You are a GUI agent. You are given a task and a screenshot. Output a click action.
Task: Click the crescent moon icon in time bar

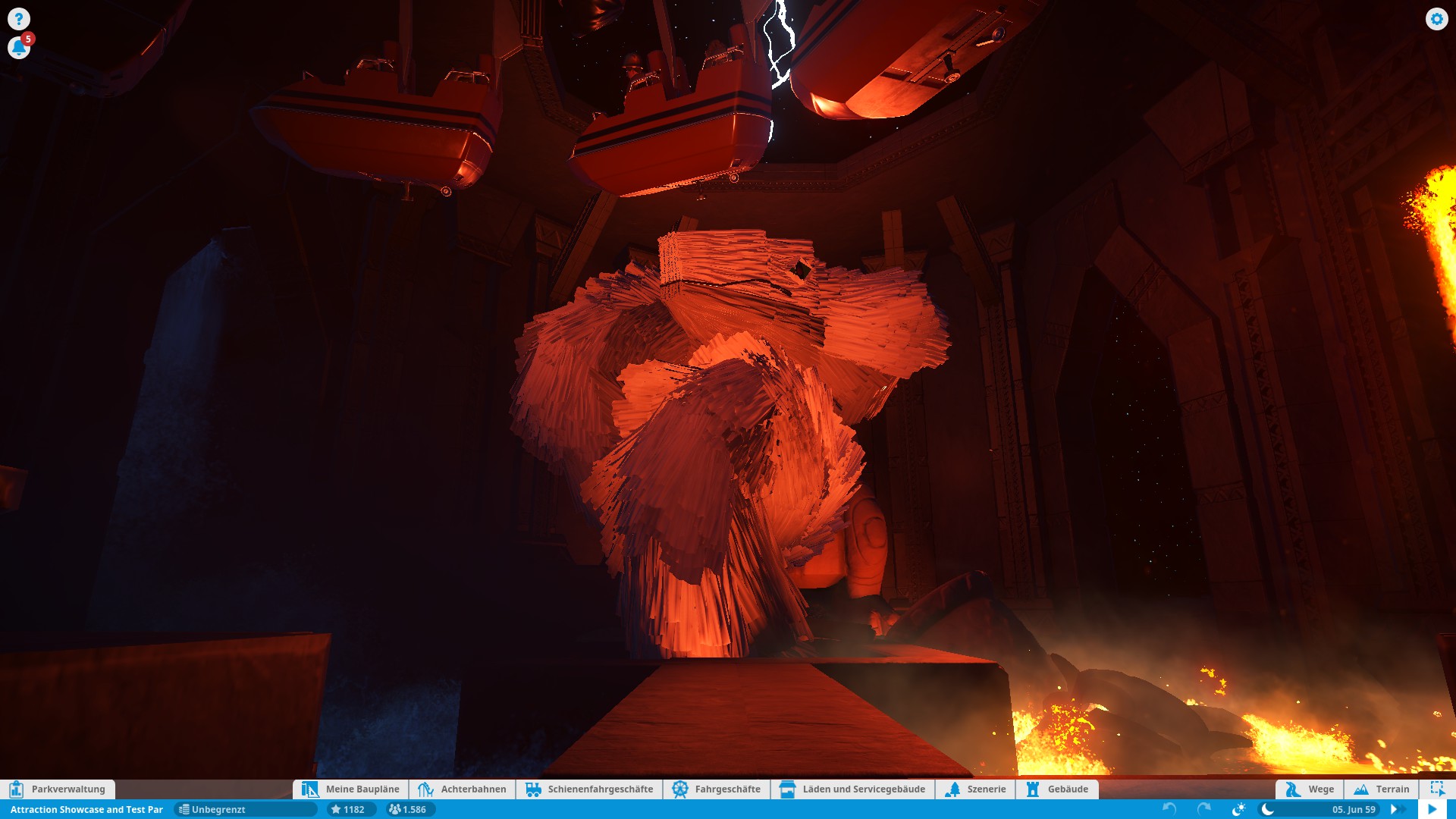click(1267, 809)
